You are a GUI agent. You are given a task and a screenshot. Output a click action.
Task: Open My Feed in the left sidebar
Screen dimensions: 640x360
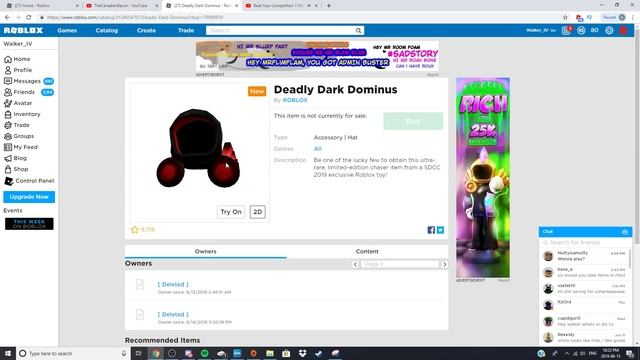point(21,147)
